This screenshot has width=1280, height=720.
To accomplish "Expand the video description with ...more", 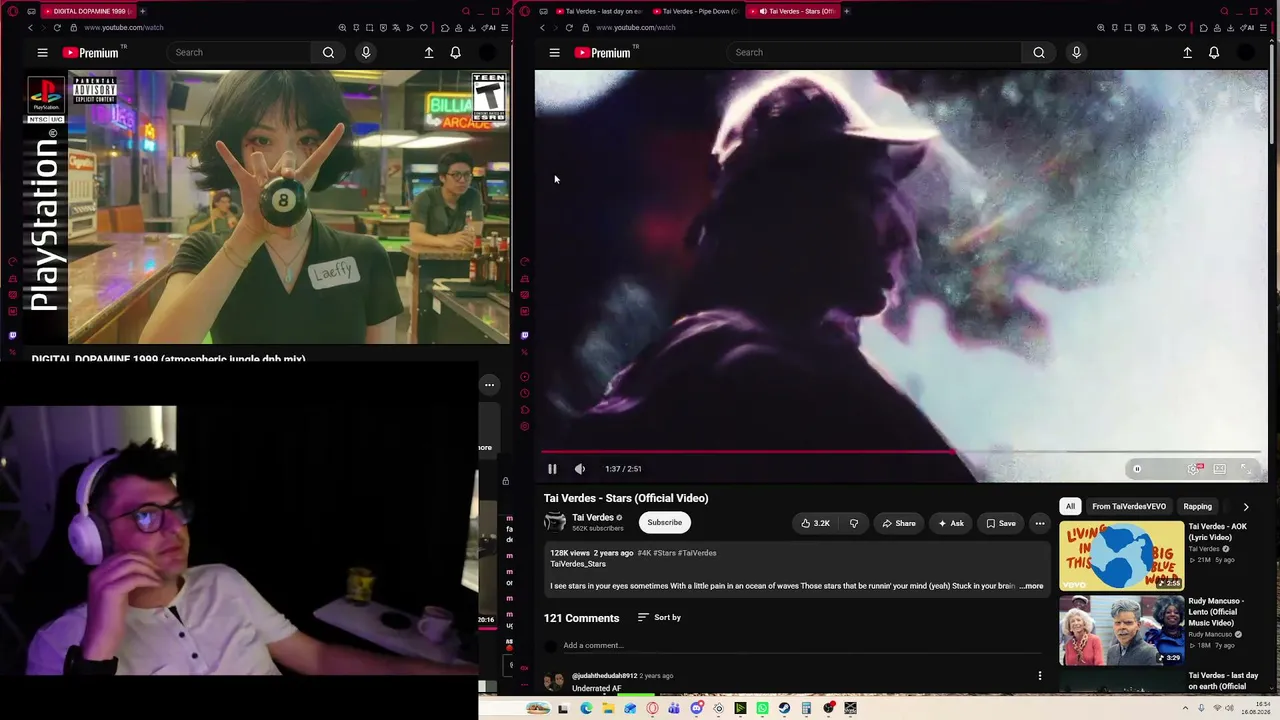I will (x=1032, y=586).
